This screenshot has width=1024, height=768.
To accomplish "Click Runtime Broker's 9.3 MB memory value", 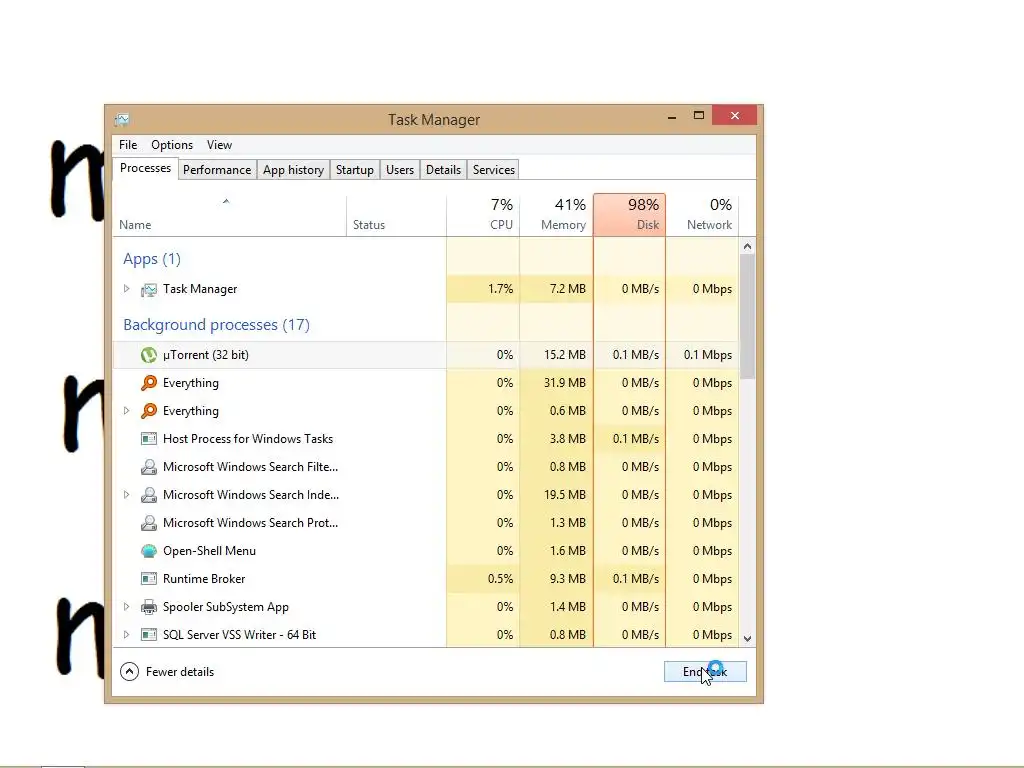I will coord(568,579).
